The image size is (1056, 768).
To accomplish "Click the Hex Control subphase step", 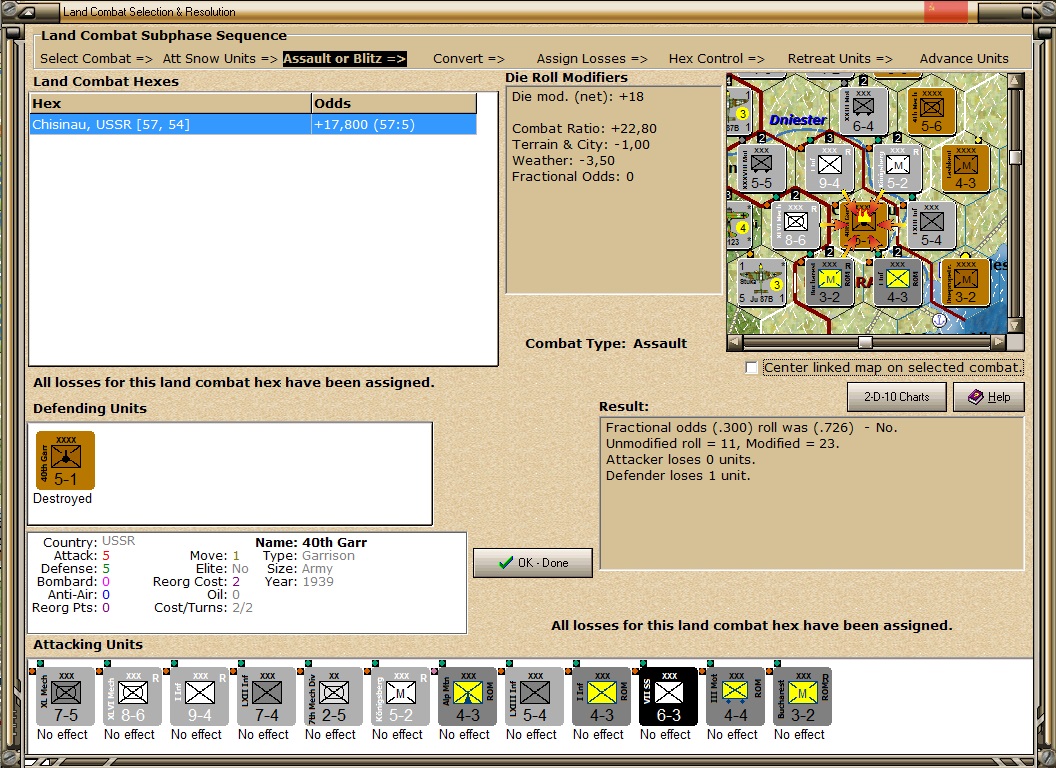I will pyautogui.click(x=717, y=59).
